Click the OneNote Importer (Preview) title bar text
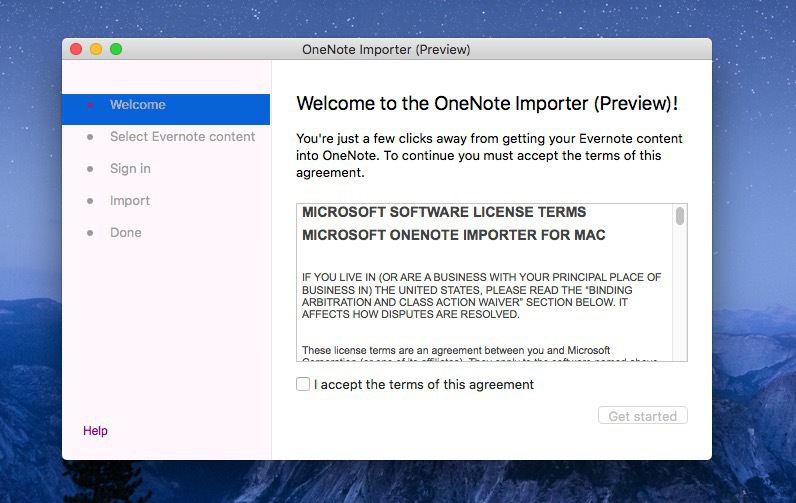796x503 pixels. coord(386,50)
